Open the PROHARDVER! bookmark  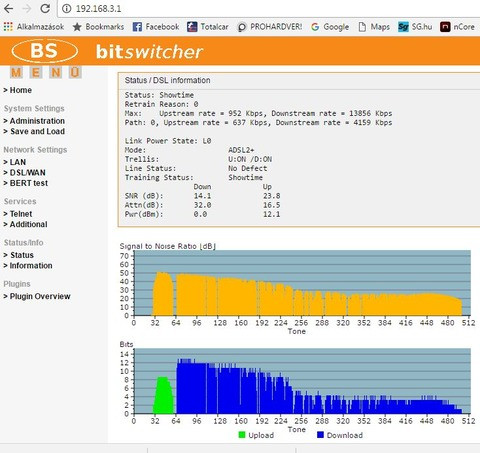(x=270, y=27)
